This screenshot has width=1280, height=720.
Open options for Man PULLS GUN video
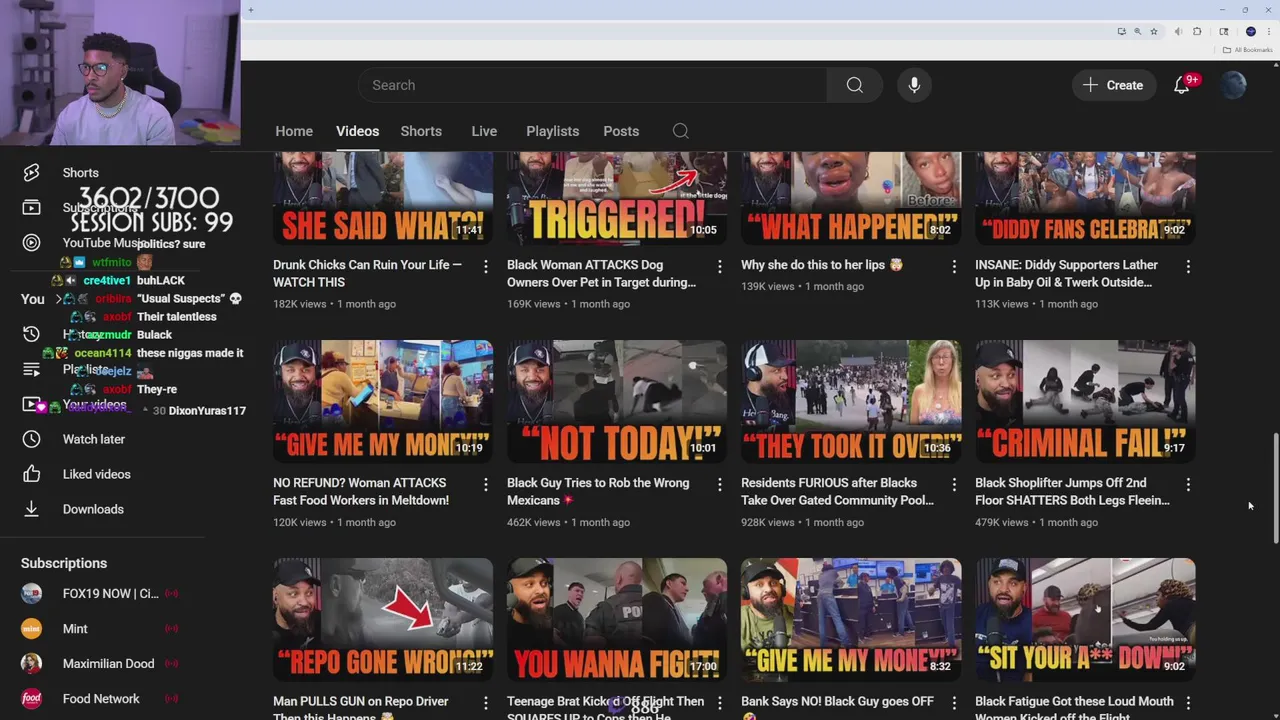[486, 703]
